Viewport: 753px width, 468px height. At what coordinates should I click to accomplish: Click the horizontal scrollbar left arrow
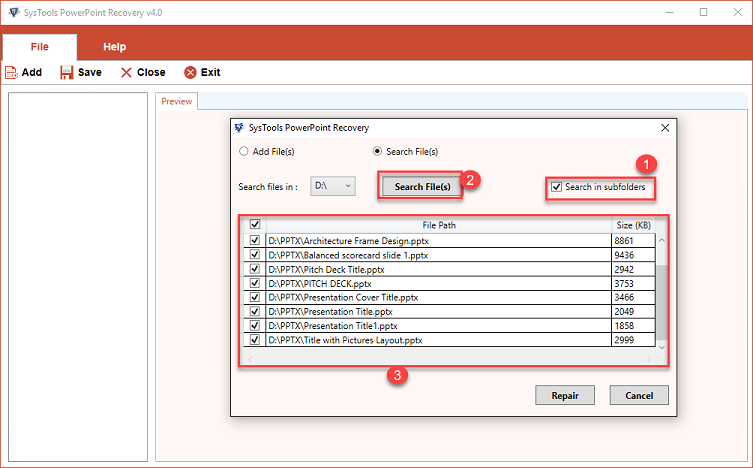[x=250, y=359]
